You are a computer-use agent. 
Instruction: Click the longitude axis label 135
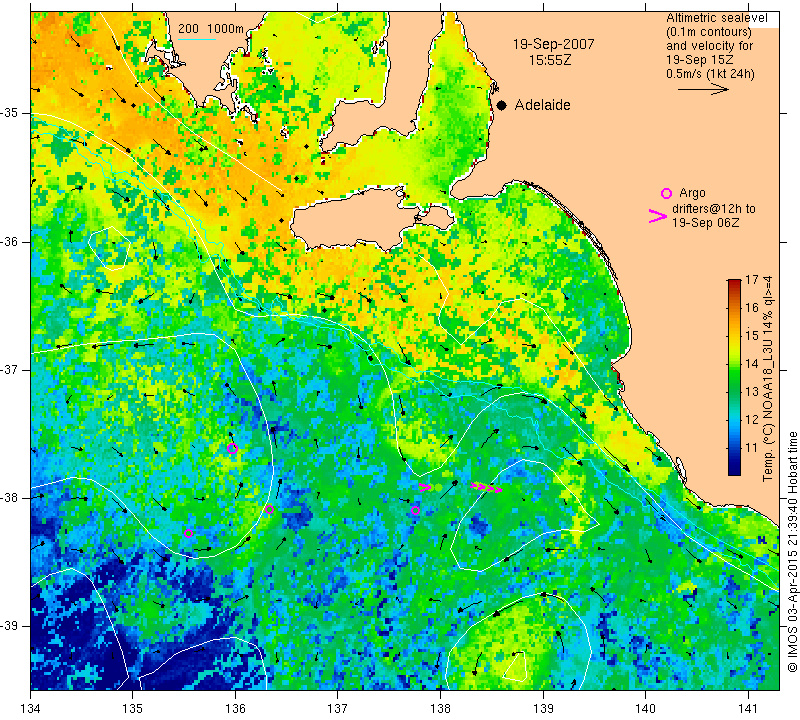click(x=133, y=709)
